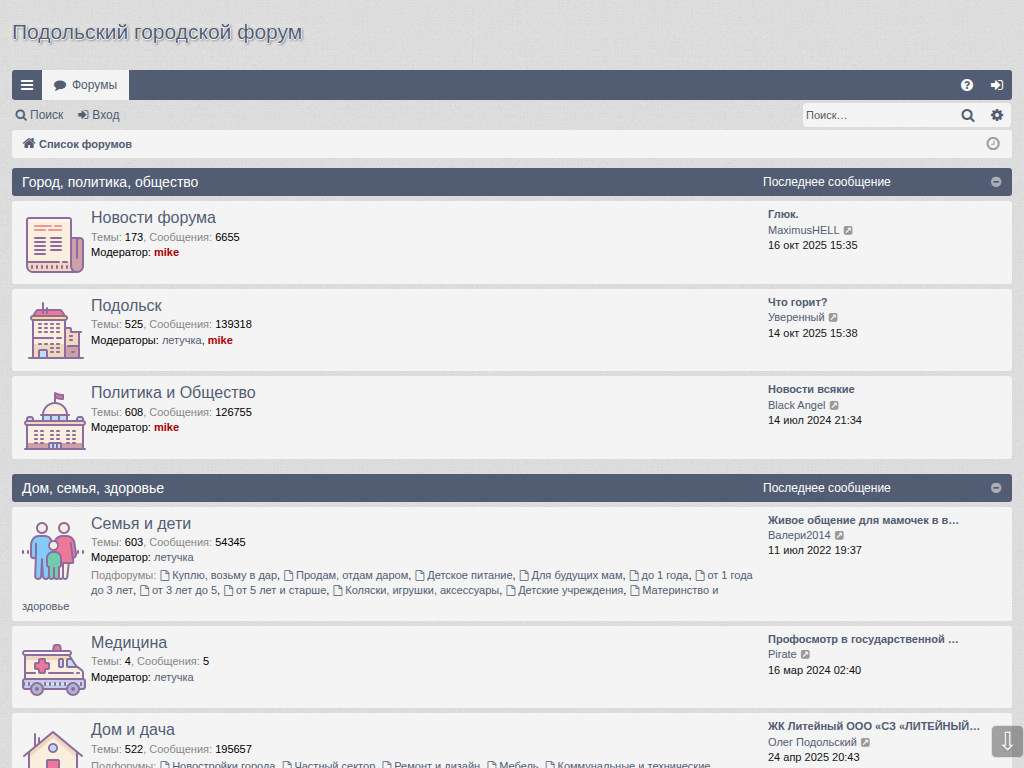Open the FAQ question mark icon
The height and width of the screenshot is (768, 1024).
coord(967,85)
